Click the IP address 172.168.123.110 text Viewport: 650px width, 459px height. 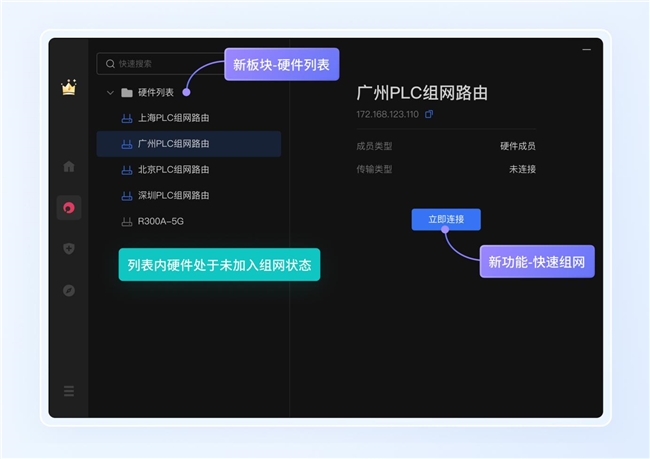click(x=387, y=115)
